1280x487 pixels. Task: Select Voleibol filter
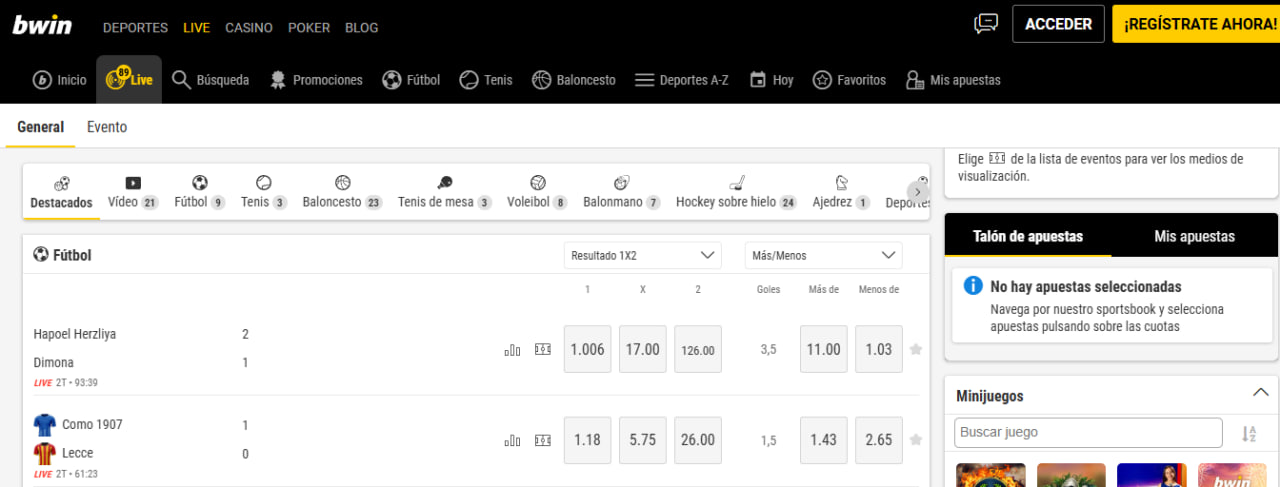(x=538, y=193)
